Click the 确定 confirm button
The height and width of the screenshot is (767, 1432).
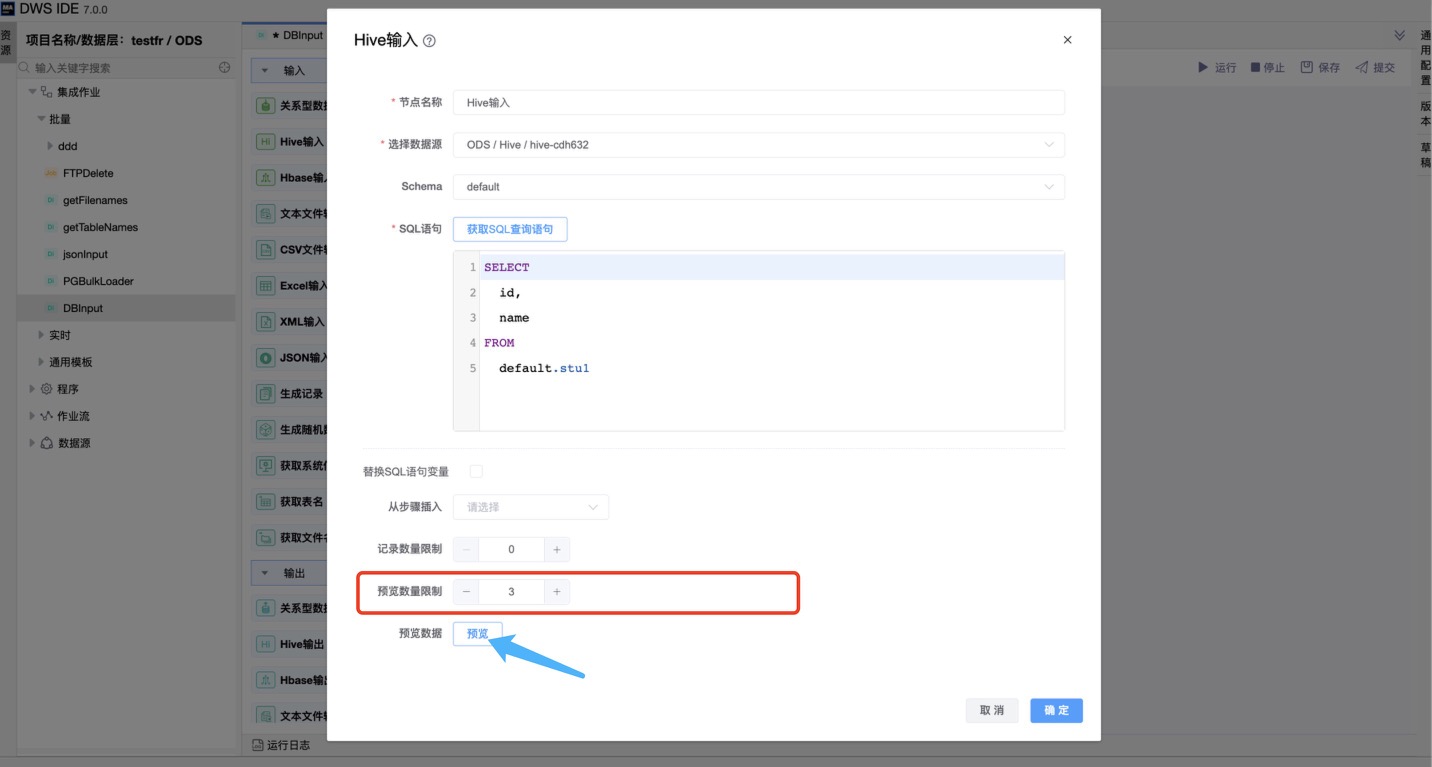(1056, 710)
